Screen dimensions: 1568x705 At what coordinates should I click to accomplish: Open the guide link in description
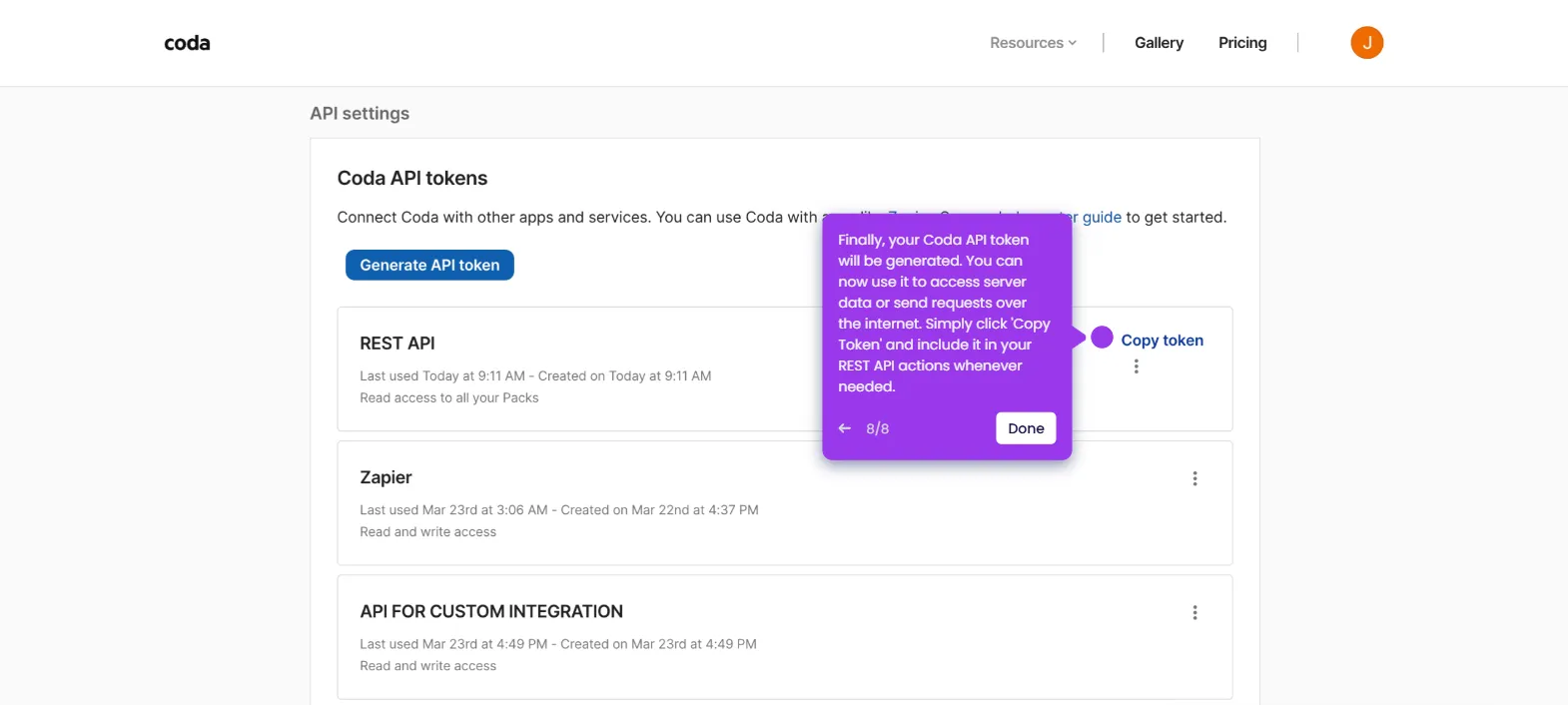(x=1102, y=217)
